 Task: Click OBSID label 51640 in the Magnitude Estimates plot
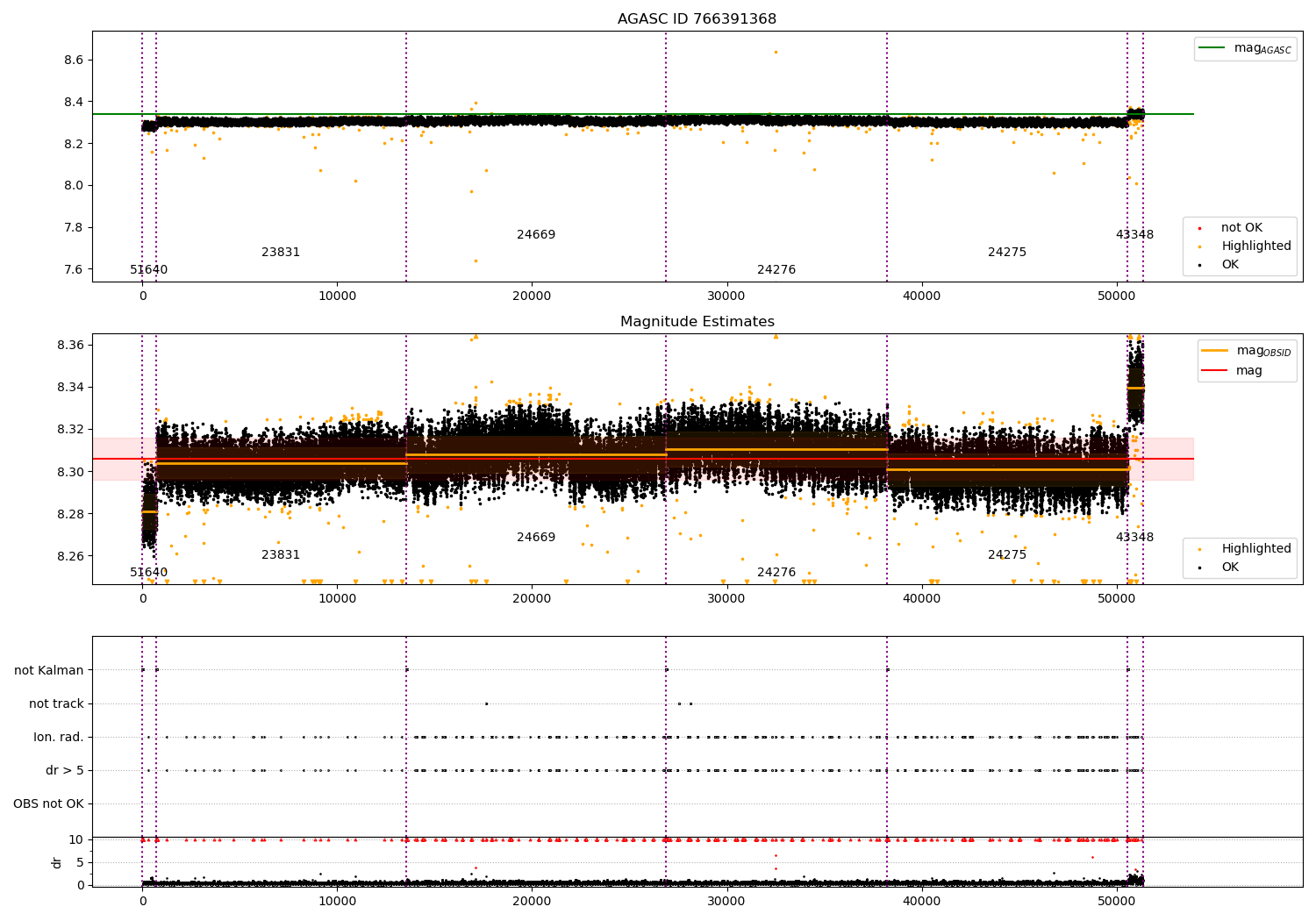point(149,573)
